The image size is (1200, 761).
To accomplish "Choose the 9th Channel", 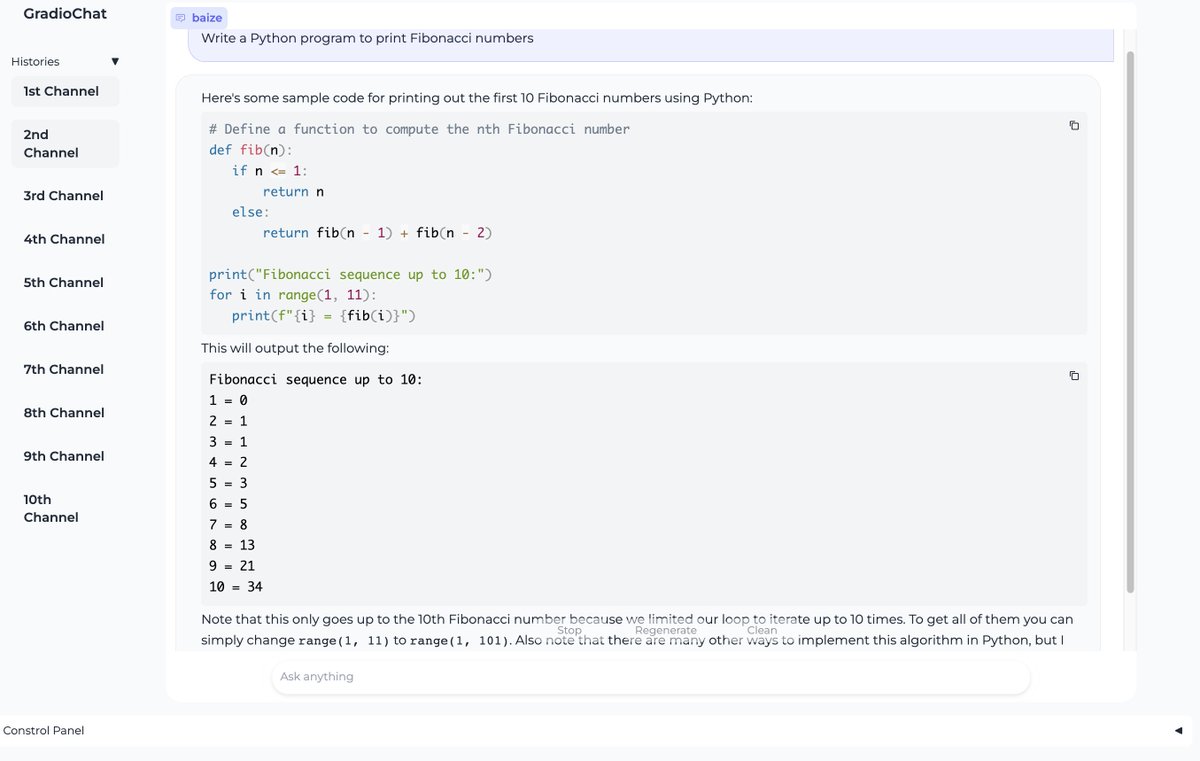I will [65, 456].
